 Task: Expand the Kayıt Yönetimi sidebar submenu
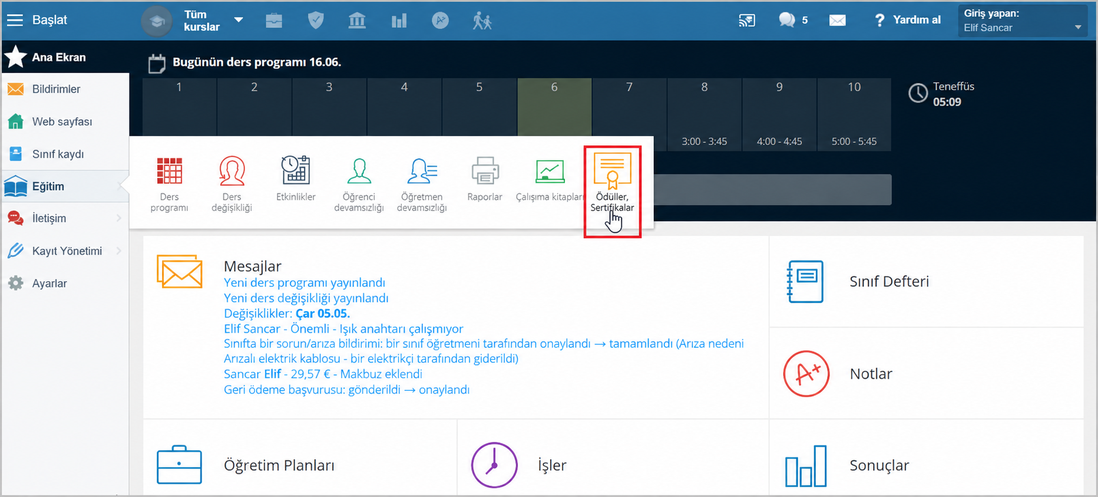pos(64,251)
